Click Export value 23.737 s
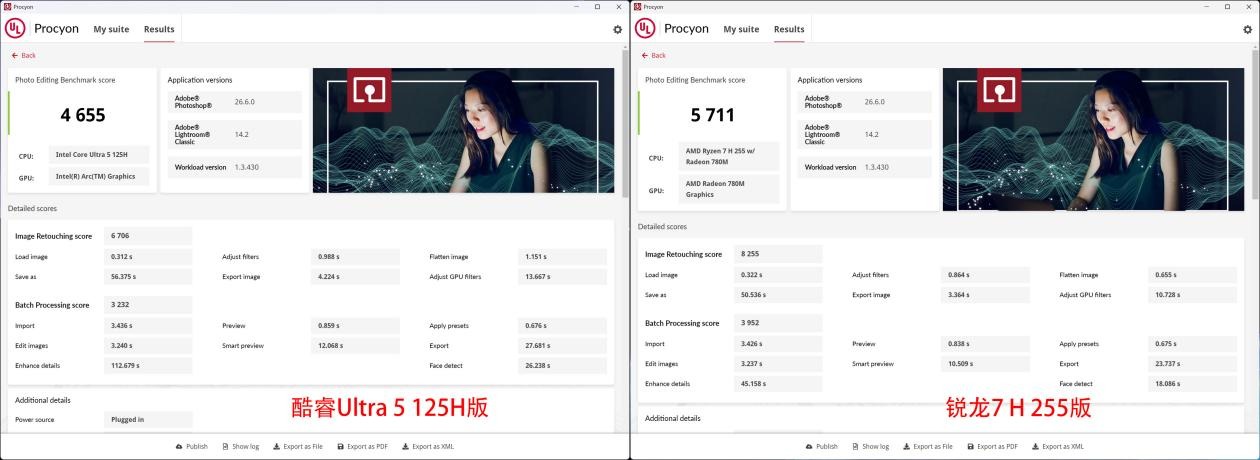 point(1192,364)
